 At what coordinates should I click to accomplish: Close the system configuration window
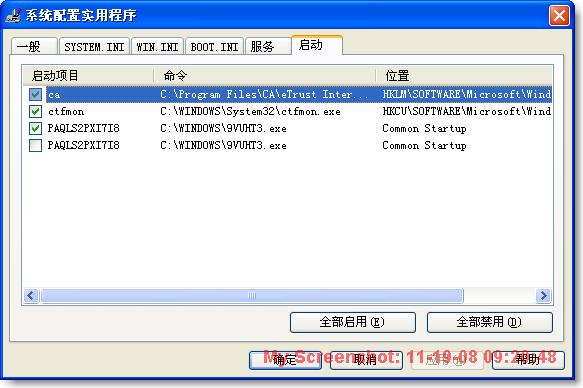pyautogui.click(x=559, y=16)
